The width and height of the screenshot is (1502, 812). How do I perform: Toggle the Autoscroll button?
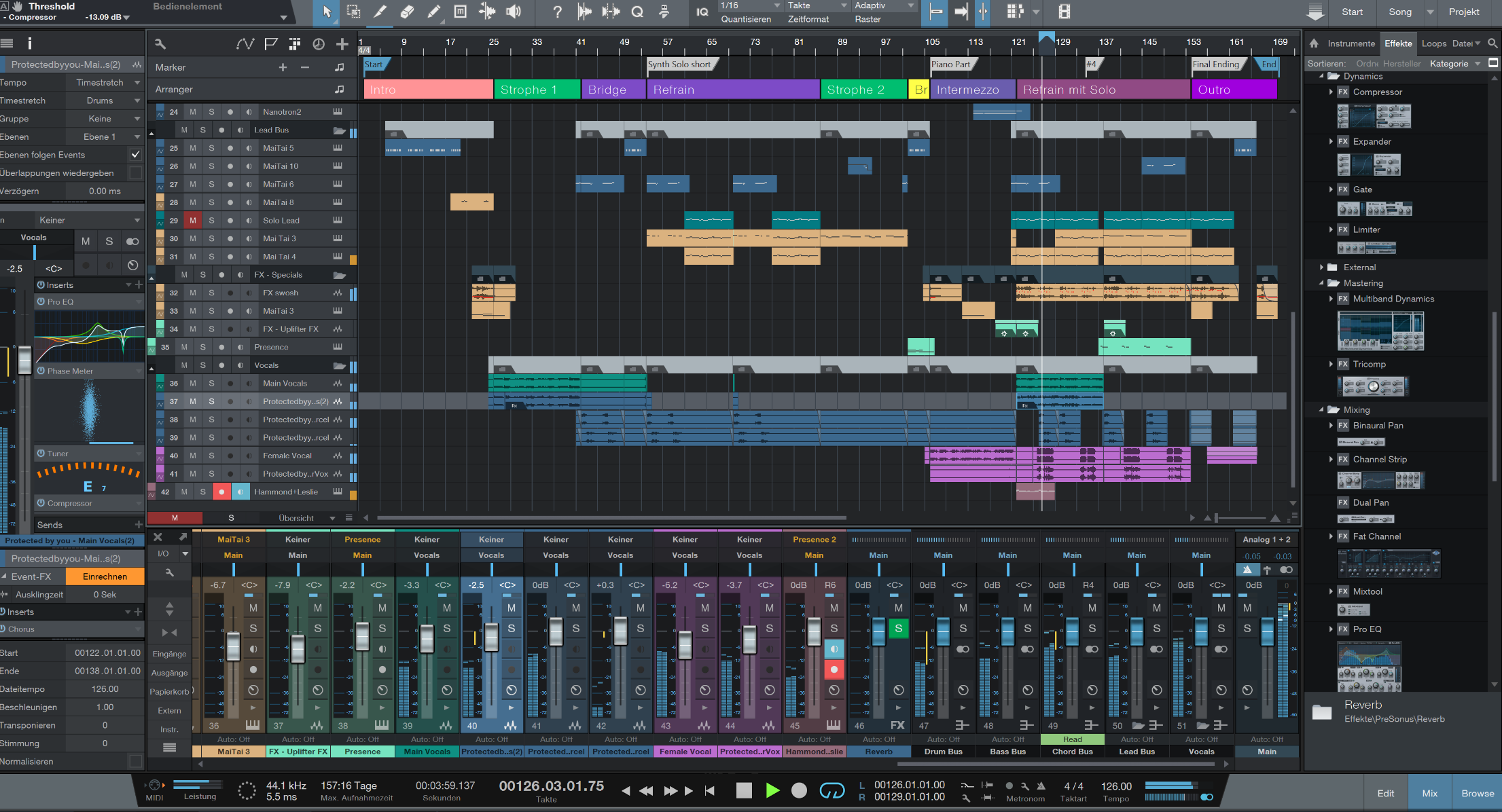[x=961, y=12]
